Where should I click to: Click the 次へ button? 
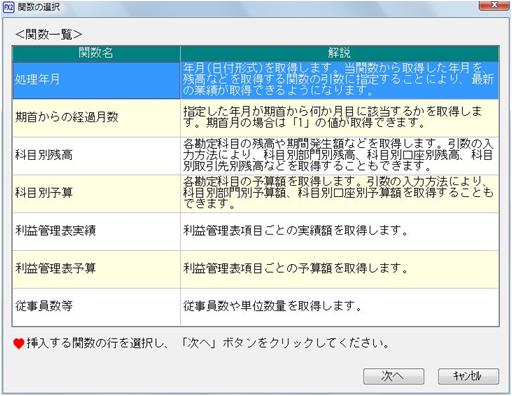click(x=394, y=376)
